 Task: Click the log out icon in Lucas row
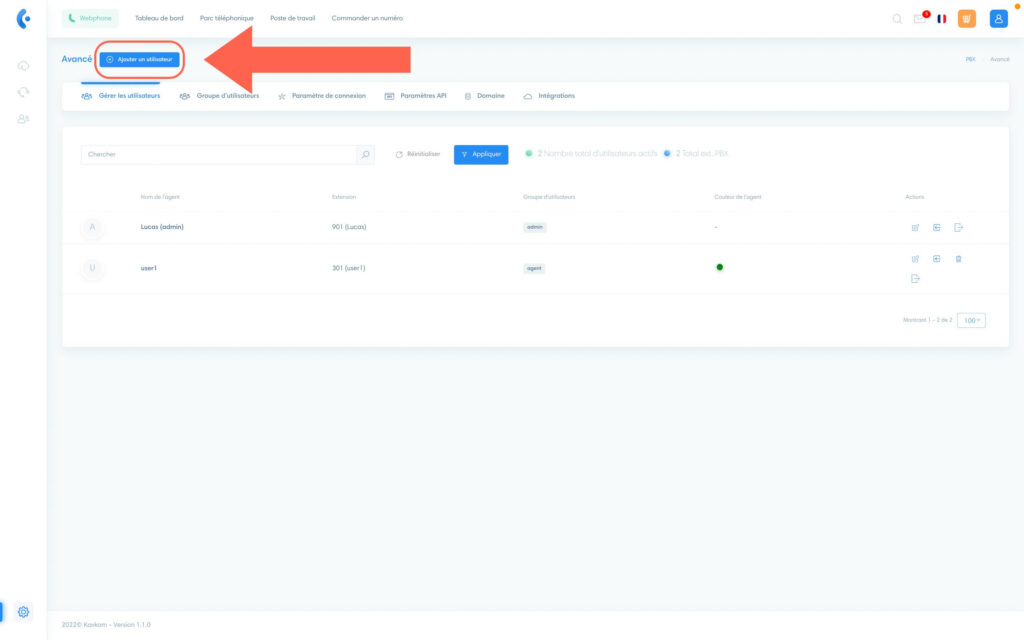pyautogui.click(x=958, y=228)
